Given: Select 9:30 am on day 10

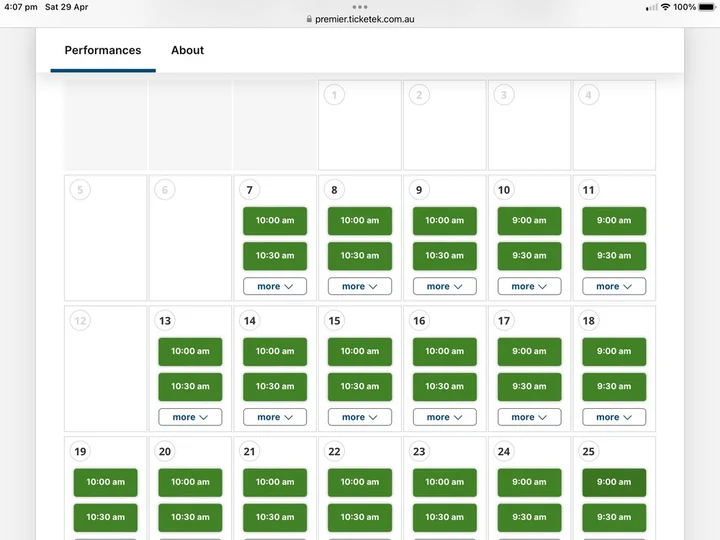Looking at the screenshot, I should [529, 256].
